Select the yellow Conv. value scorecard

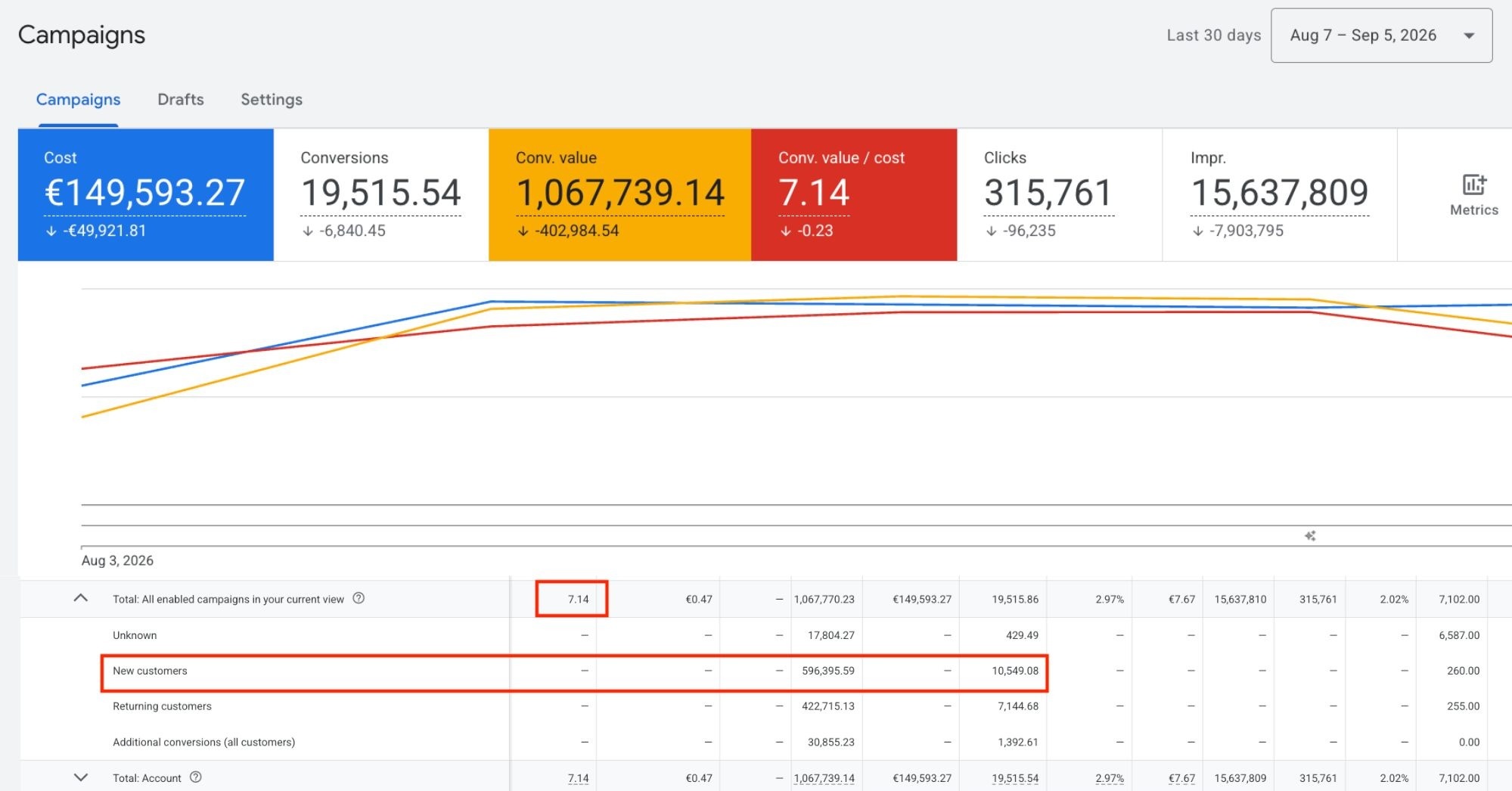(619, 195)
